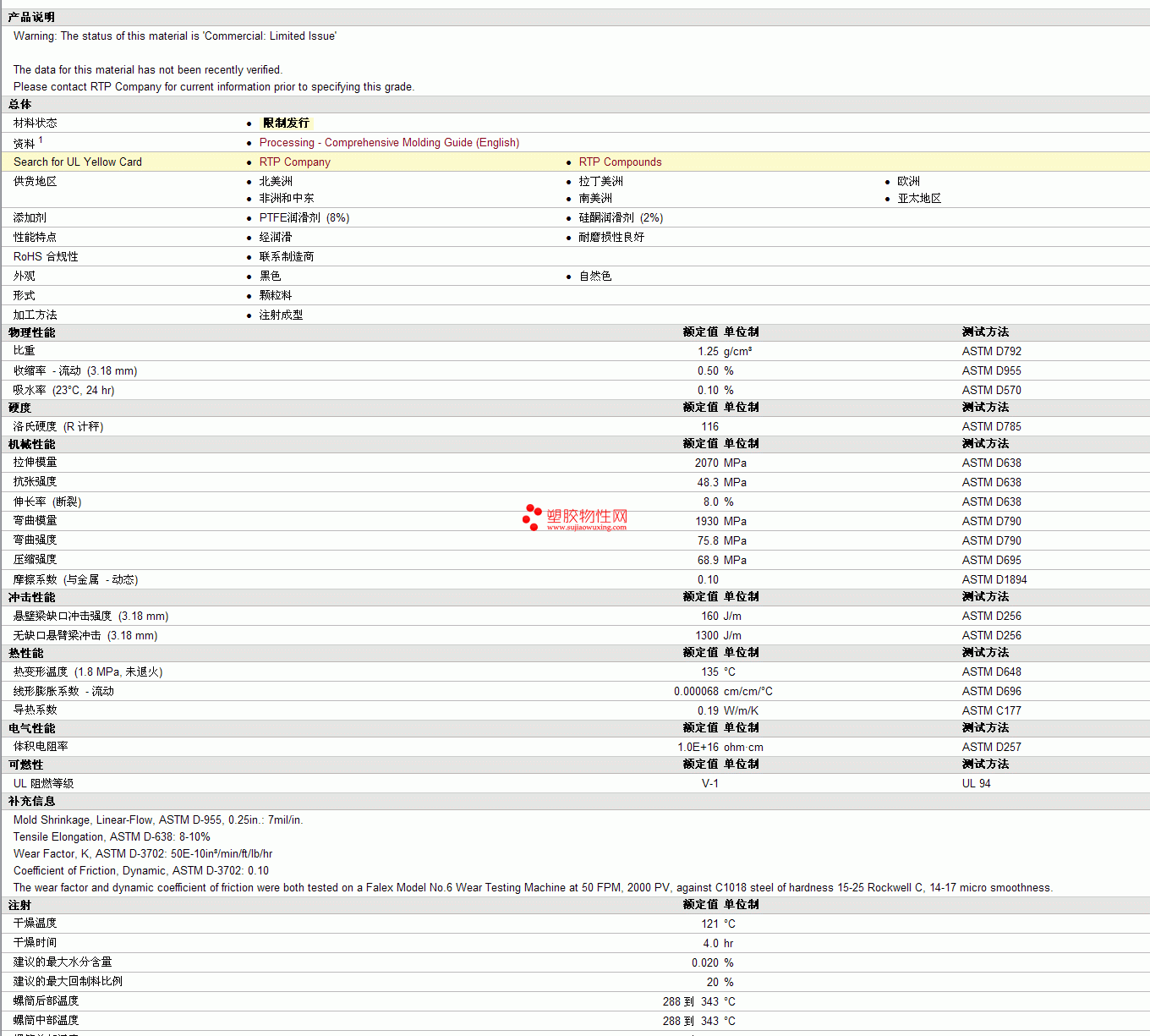This screenshot has width=1150, height=1036.
Task: Select the 黑色 appearance entry
Action: coord(270,277)
